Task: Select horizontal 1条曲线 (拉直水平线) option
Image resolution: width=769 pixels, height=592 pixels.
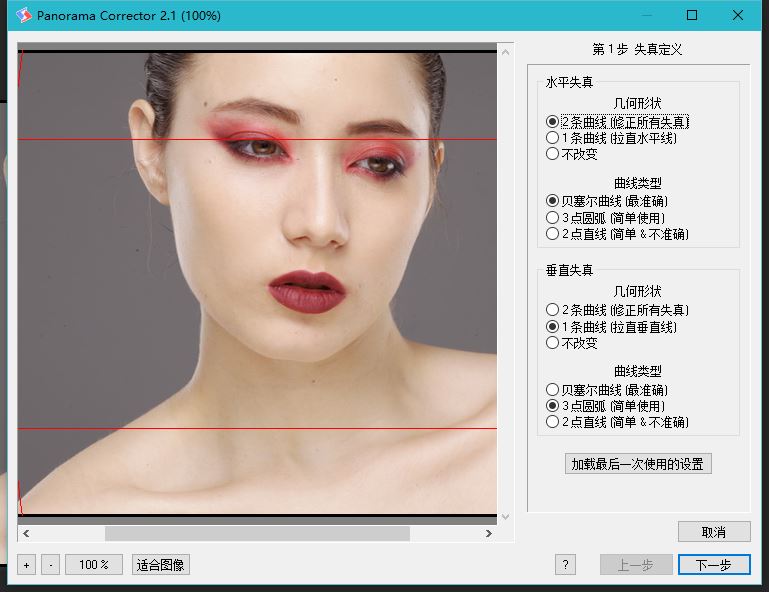Action: (611, 138)
